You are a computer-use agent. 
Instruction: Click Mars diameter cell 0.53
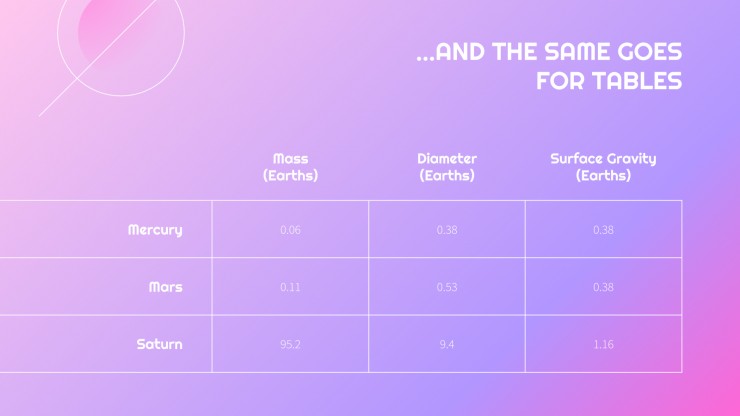point(447,287)
